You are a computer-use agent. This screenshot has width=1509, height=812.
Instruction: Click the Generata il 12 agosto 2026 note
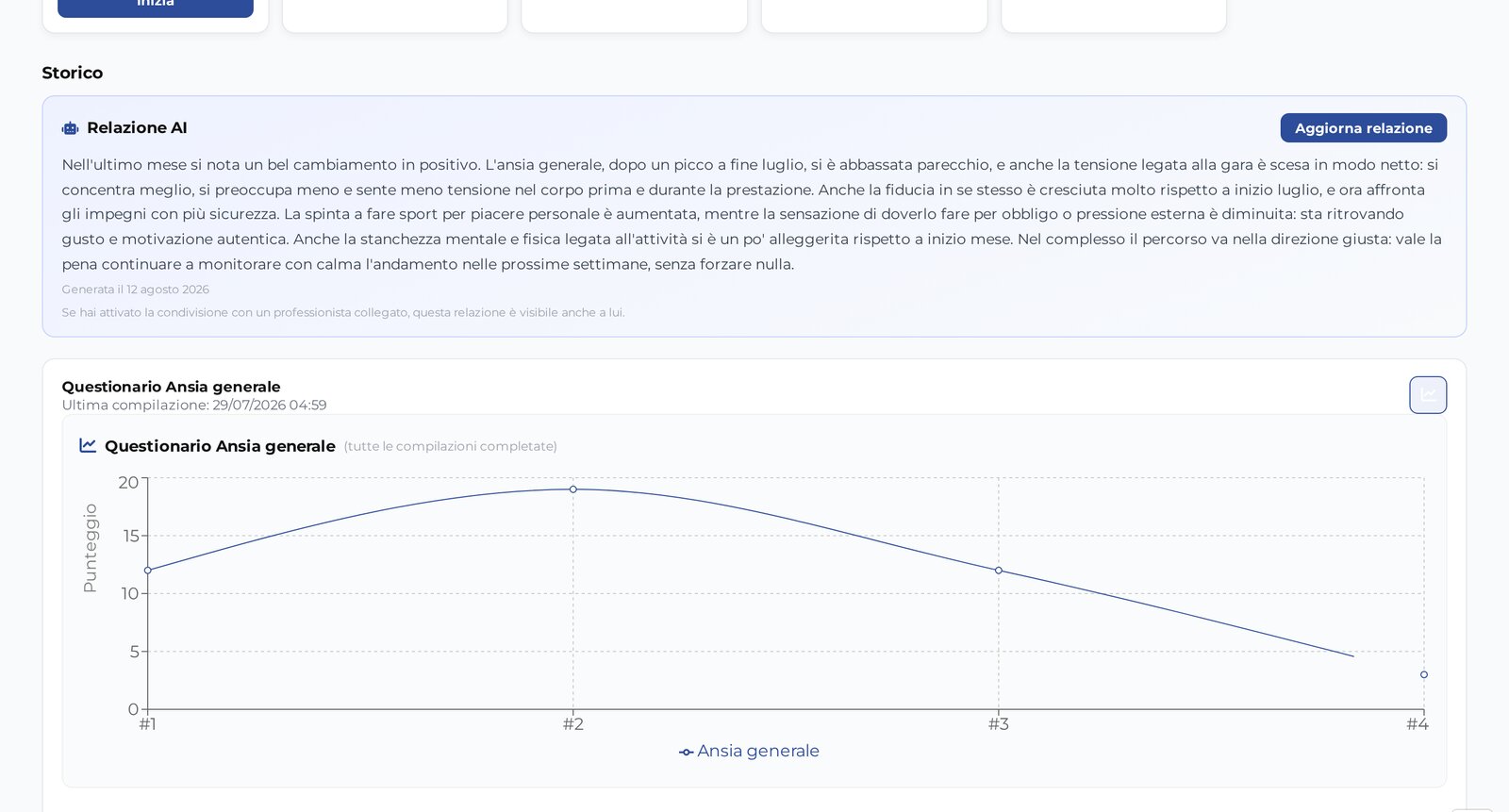(136, 290)
